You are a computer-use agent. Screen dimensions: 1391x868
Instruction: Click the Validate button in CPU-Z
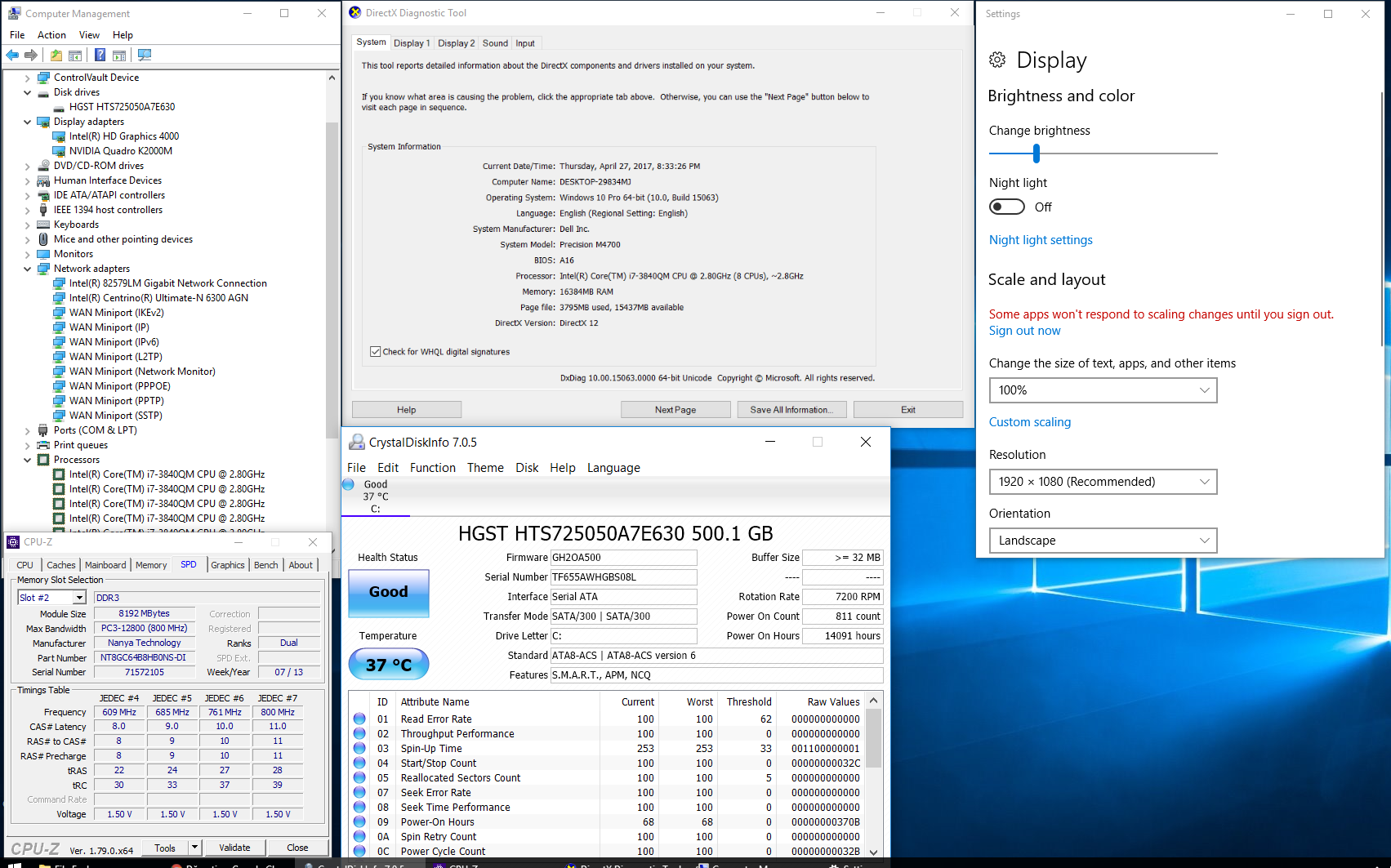pos(234,848)
